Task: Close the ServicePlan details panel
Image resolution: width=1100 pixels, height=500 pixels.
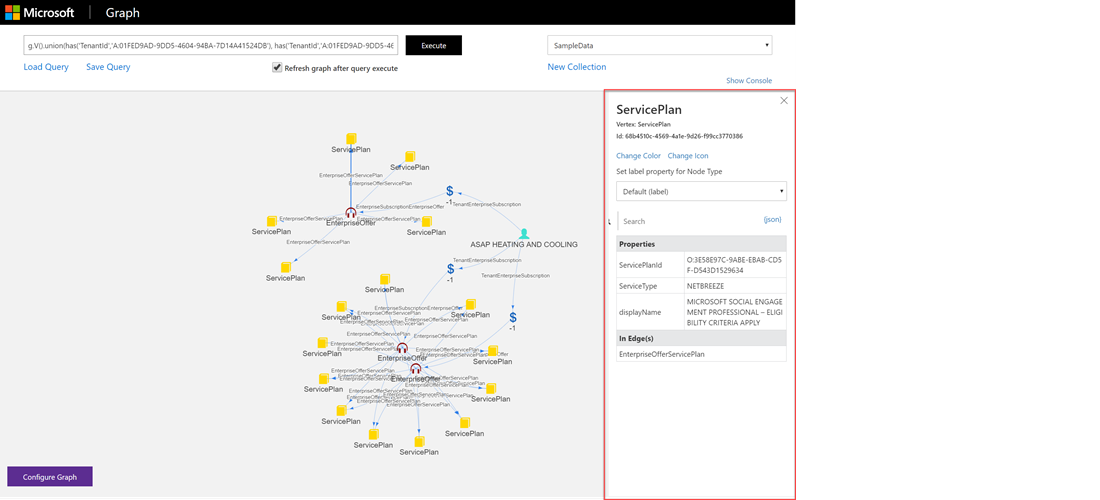Action: pyautogui.click(x=784, y=100)
